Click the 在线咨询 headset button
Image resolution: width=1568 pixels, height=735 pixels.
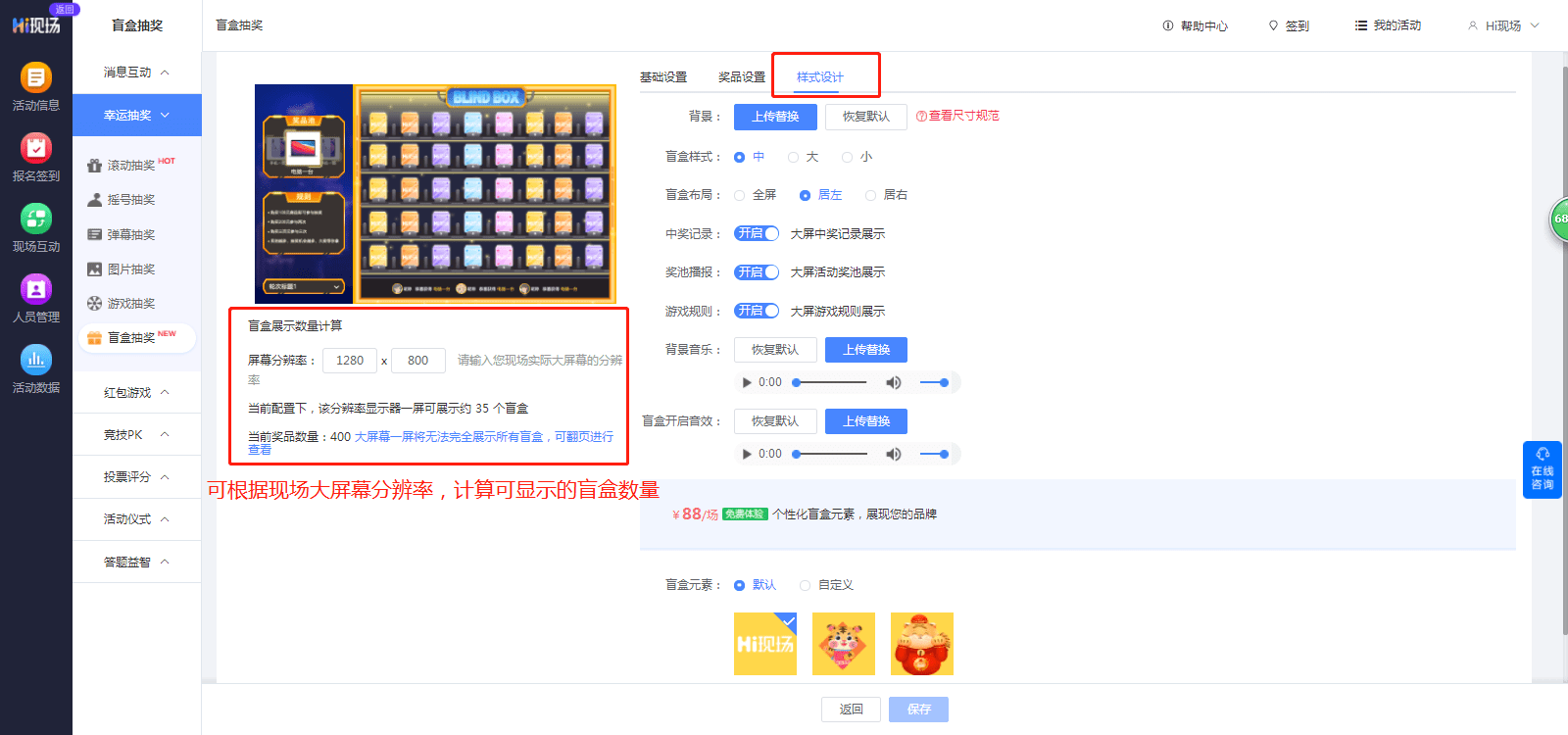[x=1543, y=469]
